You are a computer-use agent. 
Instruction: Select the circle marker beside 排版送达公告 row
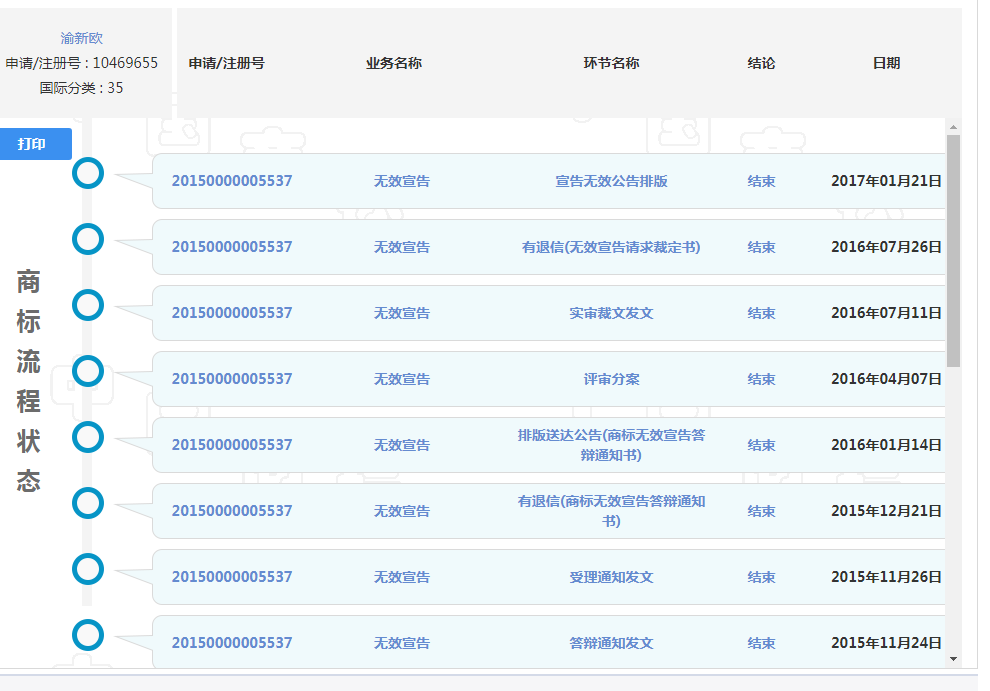click(88, 437)
